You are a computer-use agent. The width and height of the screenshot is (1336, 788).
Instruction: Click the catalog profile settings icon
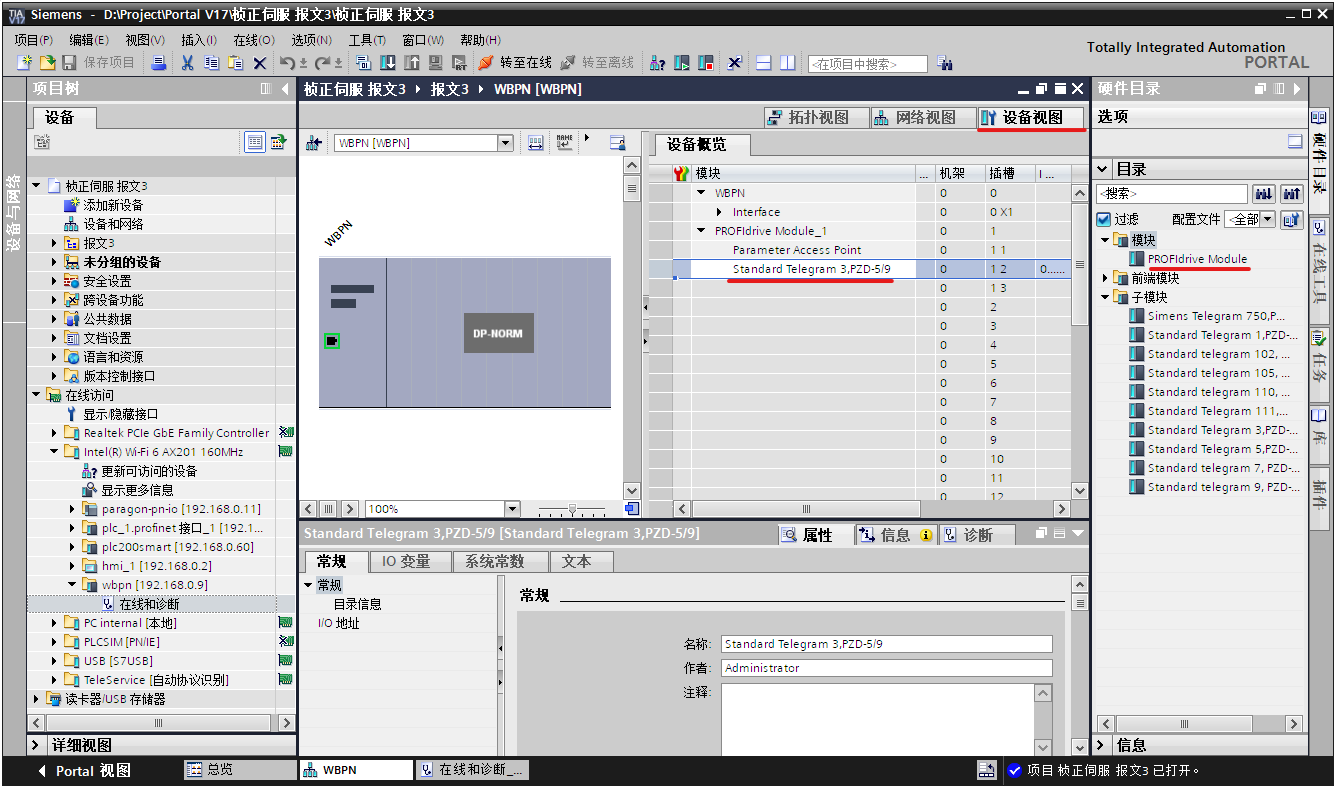(1291, 219)
